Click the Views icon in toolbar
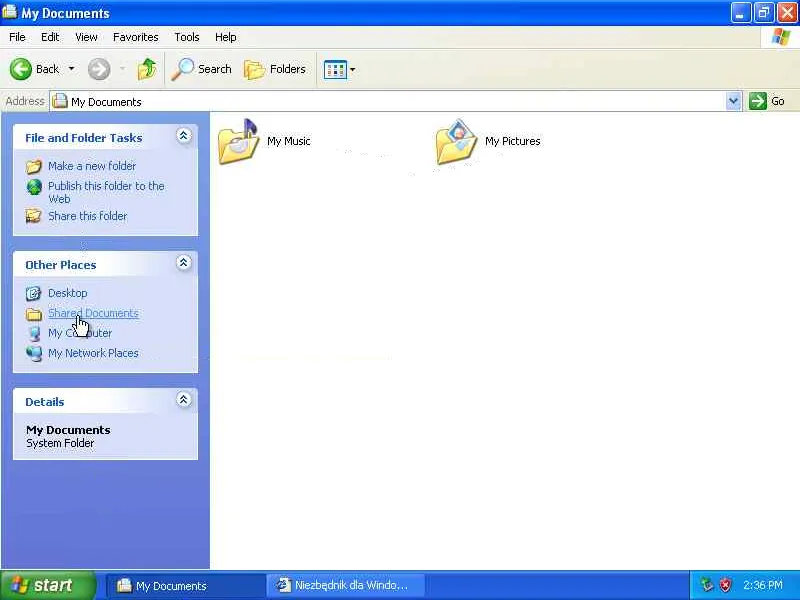This screenshot has height=600, width=800. pos(335,69)
